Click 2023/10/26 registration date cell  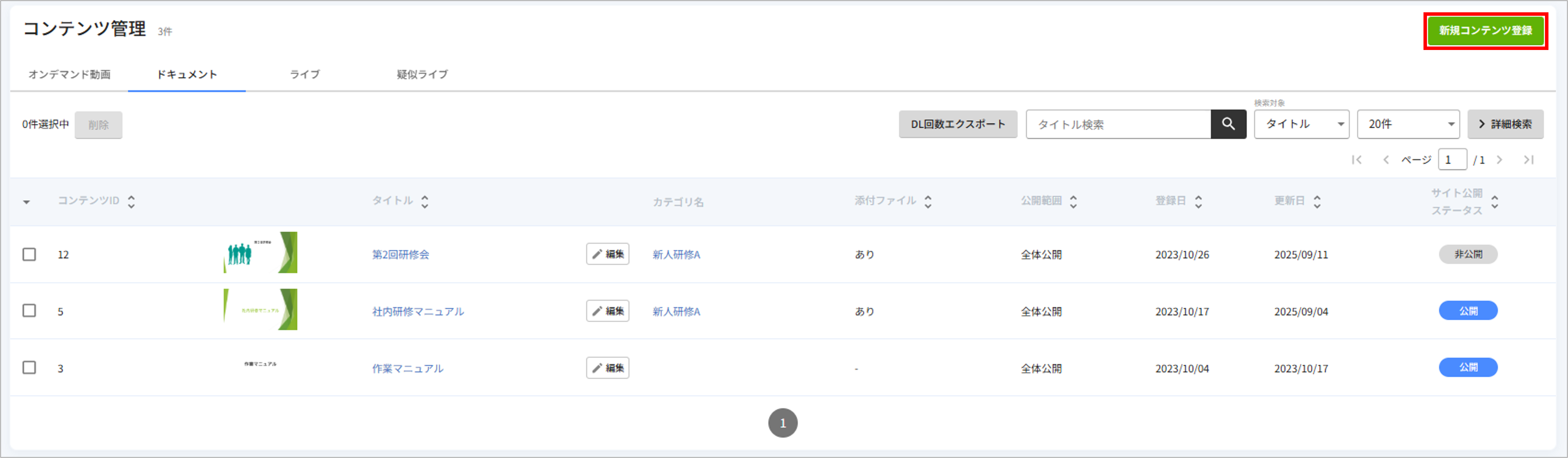pos(1182,255)
